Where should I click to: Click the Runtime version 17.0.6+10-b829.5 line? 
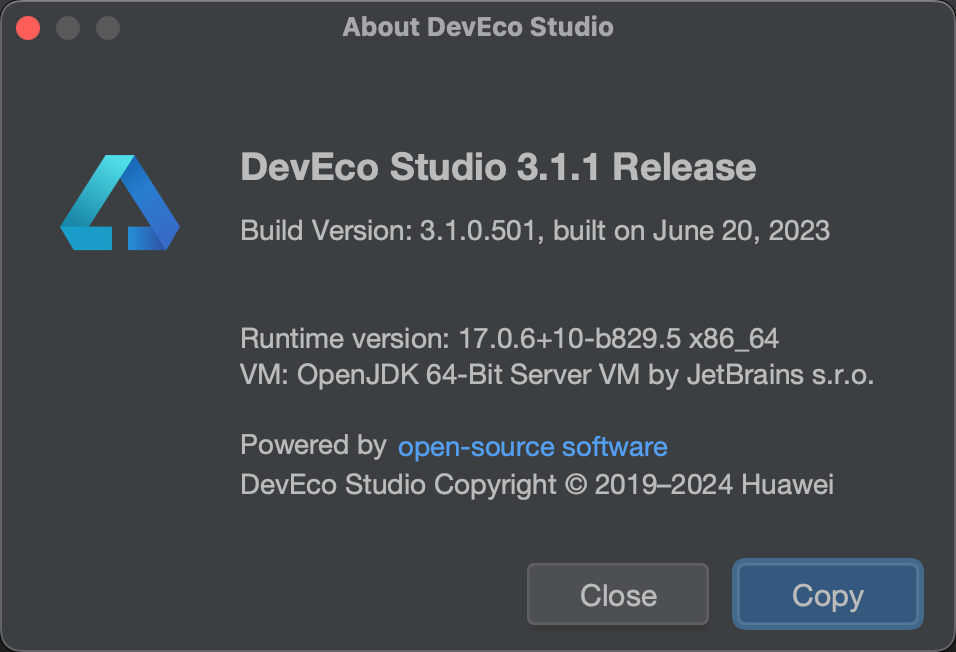pos(509,339)
